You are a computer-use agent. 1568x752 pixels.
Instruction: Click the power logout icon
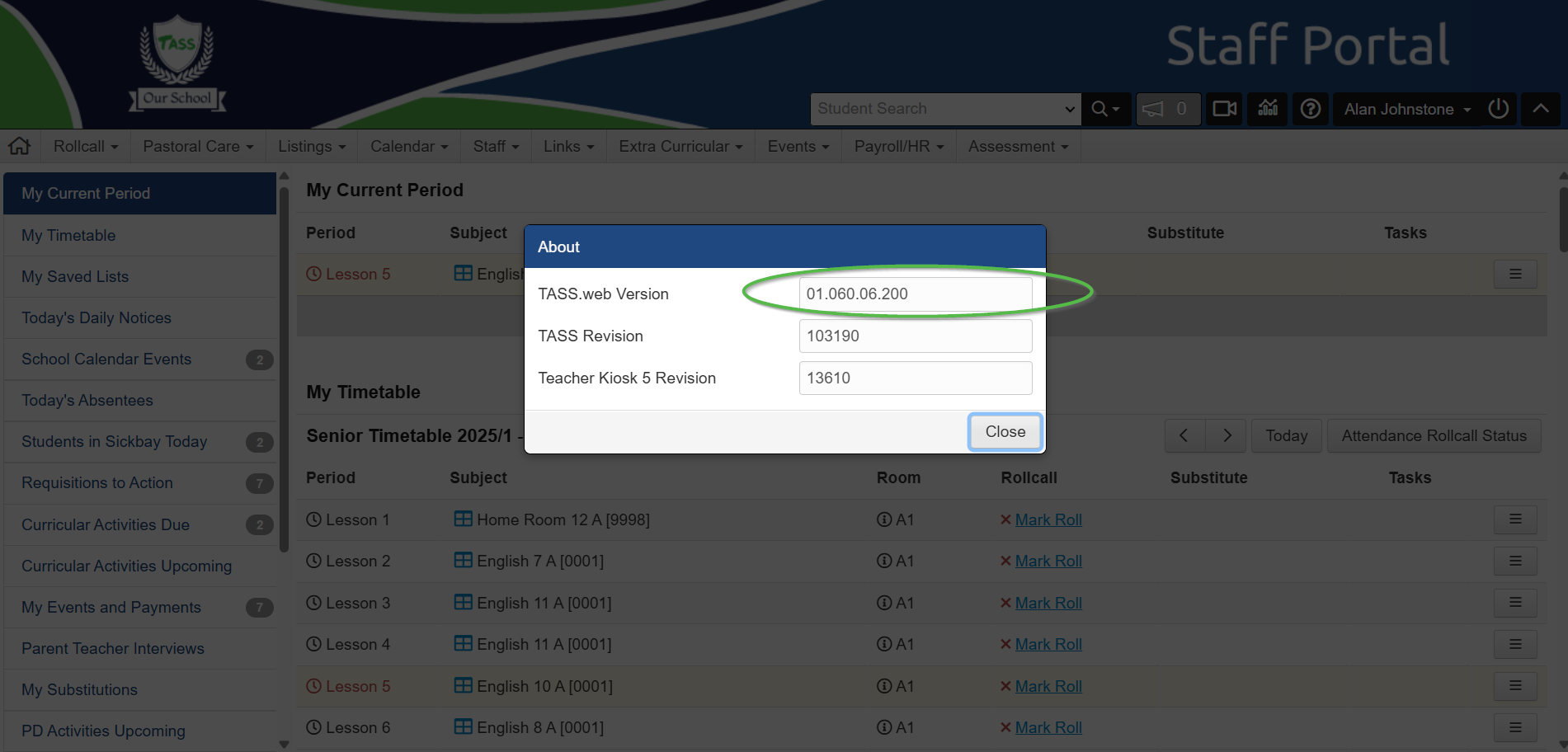click(1498, 109)
